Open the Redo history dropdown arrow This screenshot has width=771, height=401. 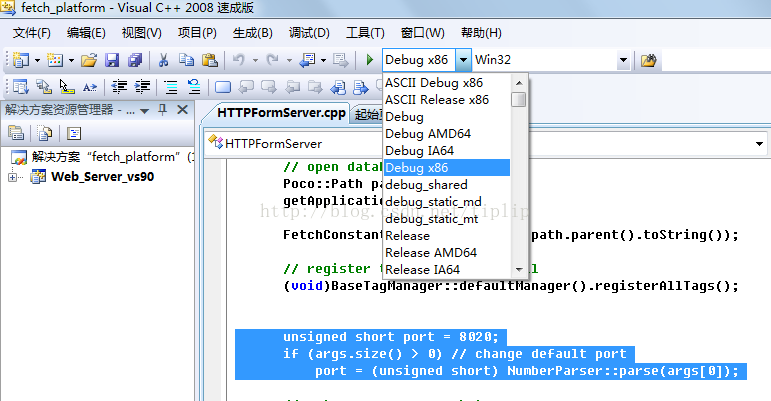coord(289,60)
